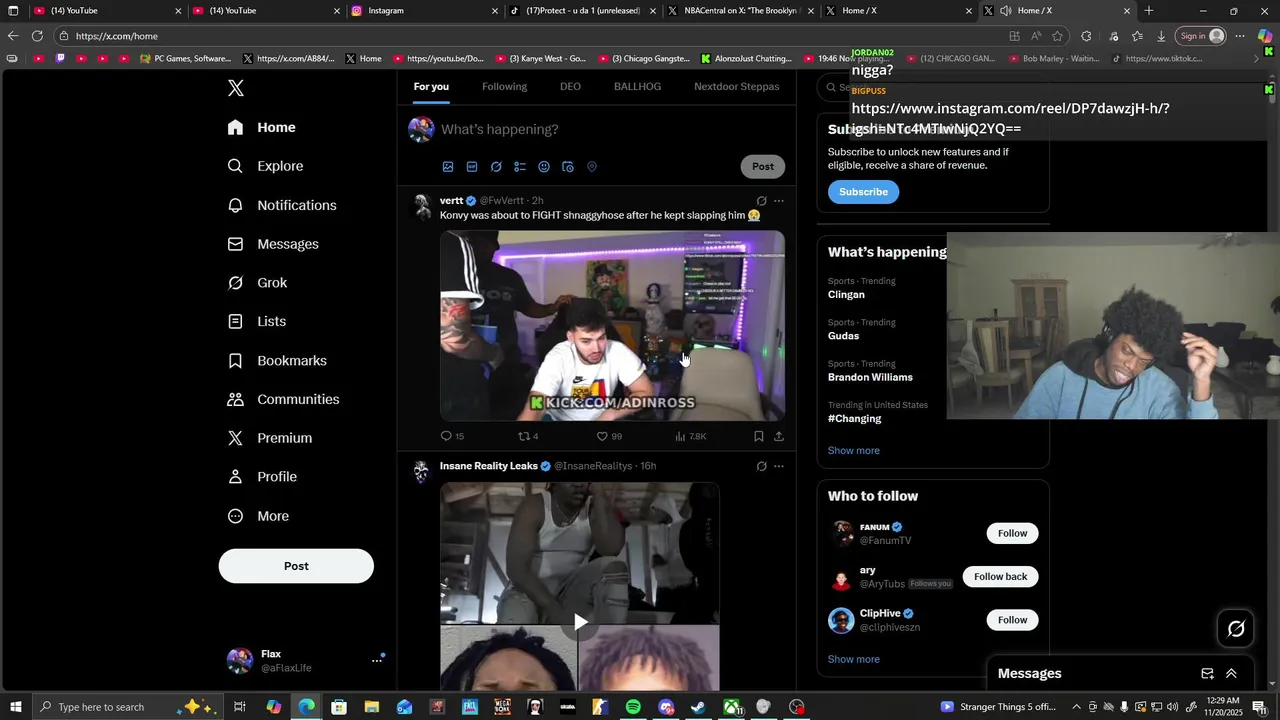1280x720 pixels.
Task: Open Messages from the left sidebar
Action: tap(273, 244)
